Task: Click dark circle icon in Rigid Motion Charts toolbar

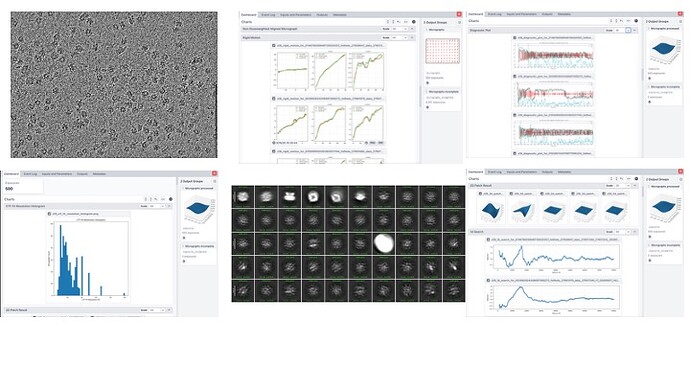Action: coord(413,22)
